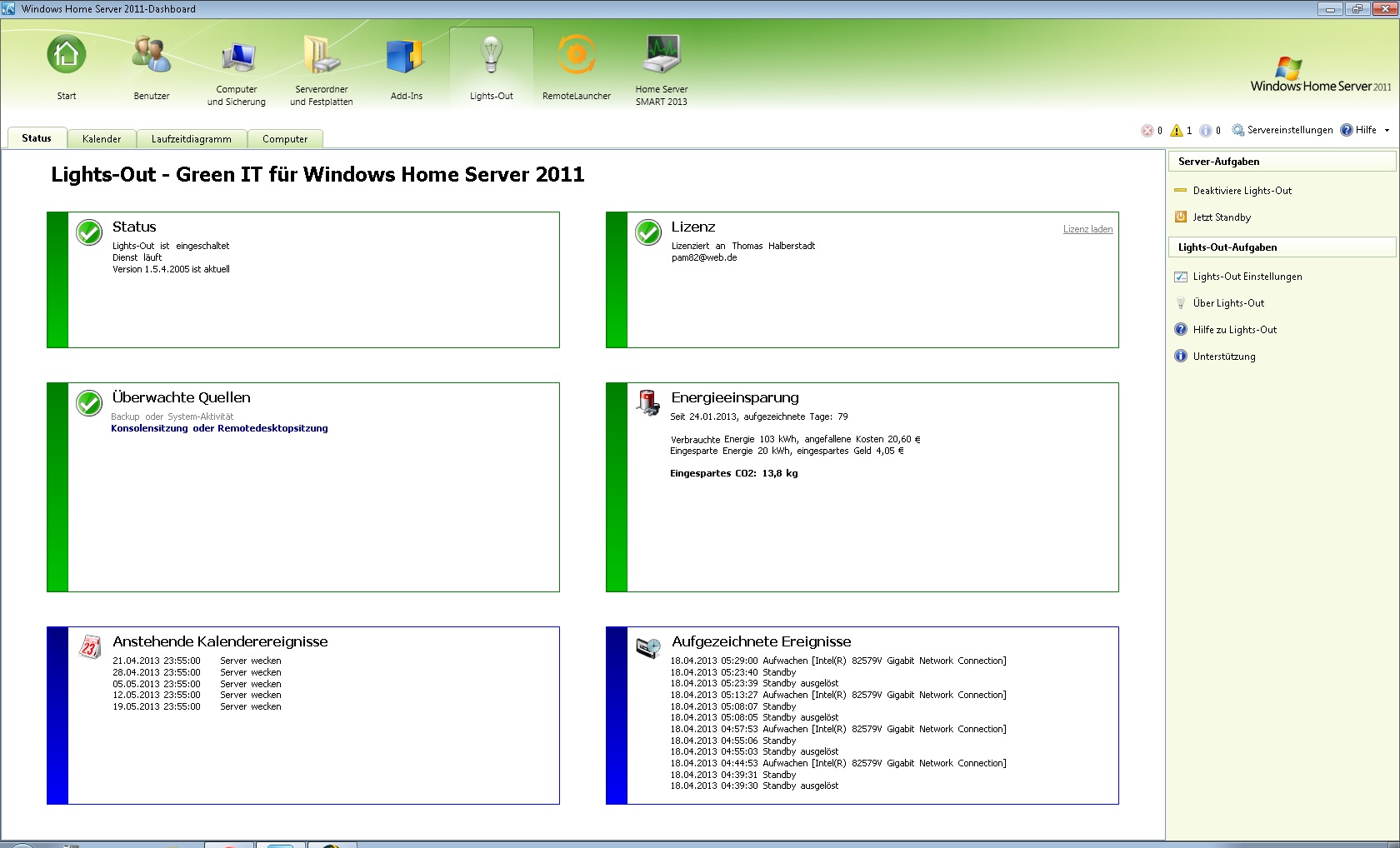
Task: Click the Server-Aufgaben section header
Action: [1282, 162]
